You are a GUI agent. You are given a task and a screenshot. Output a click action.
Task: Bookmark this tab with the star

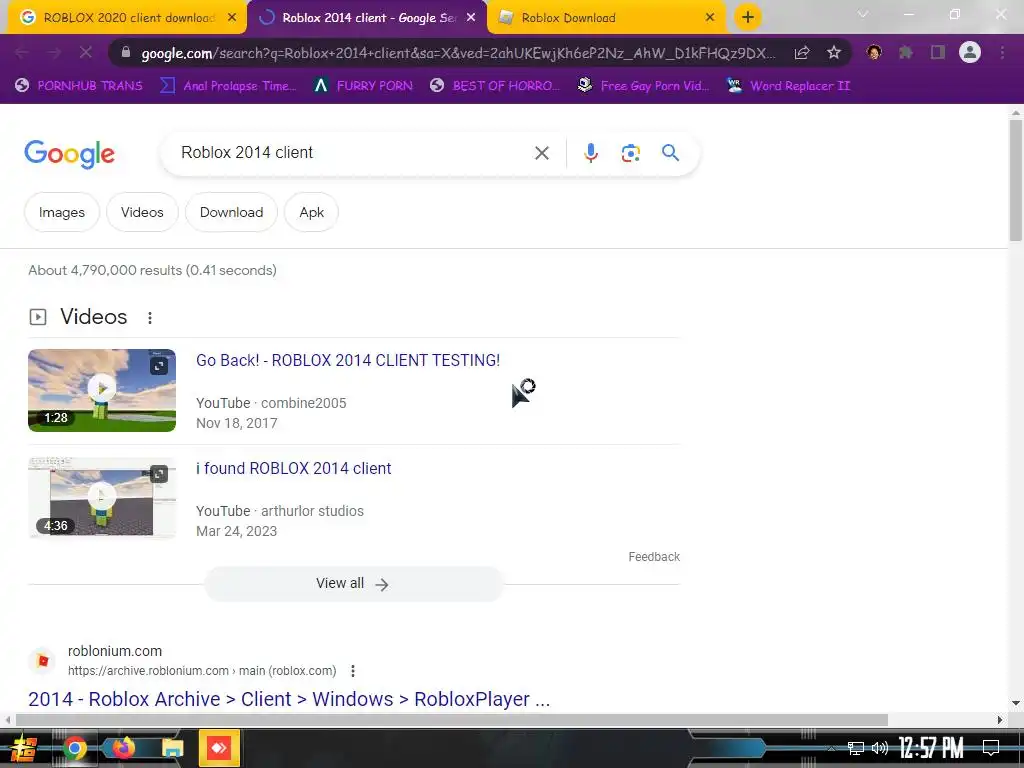[833, 53]
